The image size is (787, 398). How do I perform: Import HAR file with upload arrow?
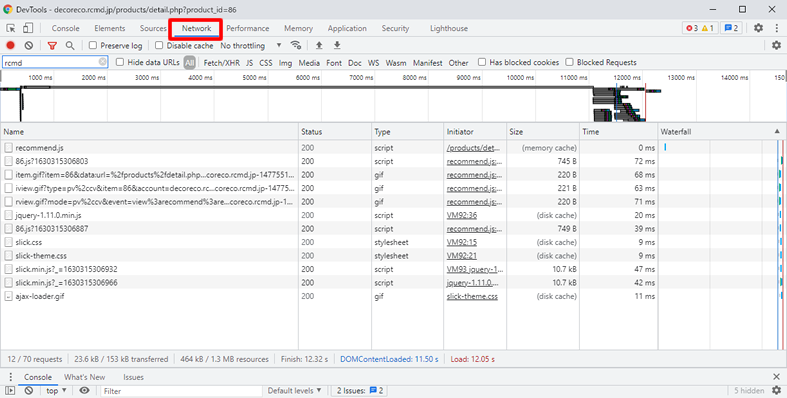click(x=319, y=45)
